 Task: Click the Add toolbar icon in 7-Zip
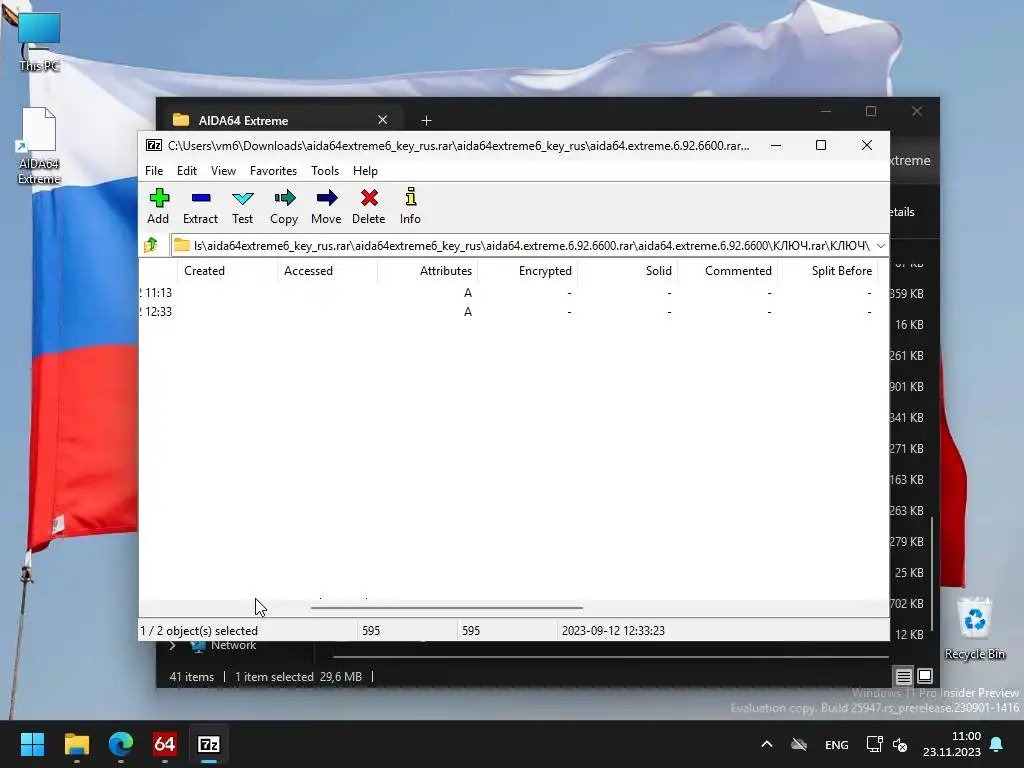(158, 206)
